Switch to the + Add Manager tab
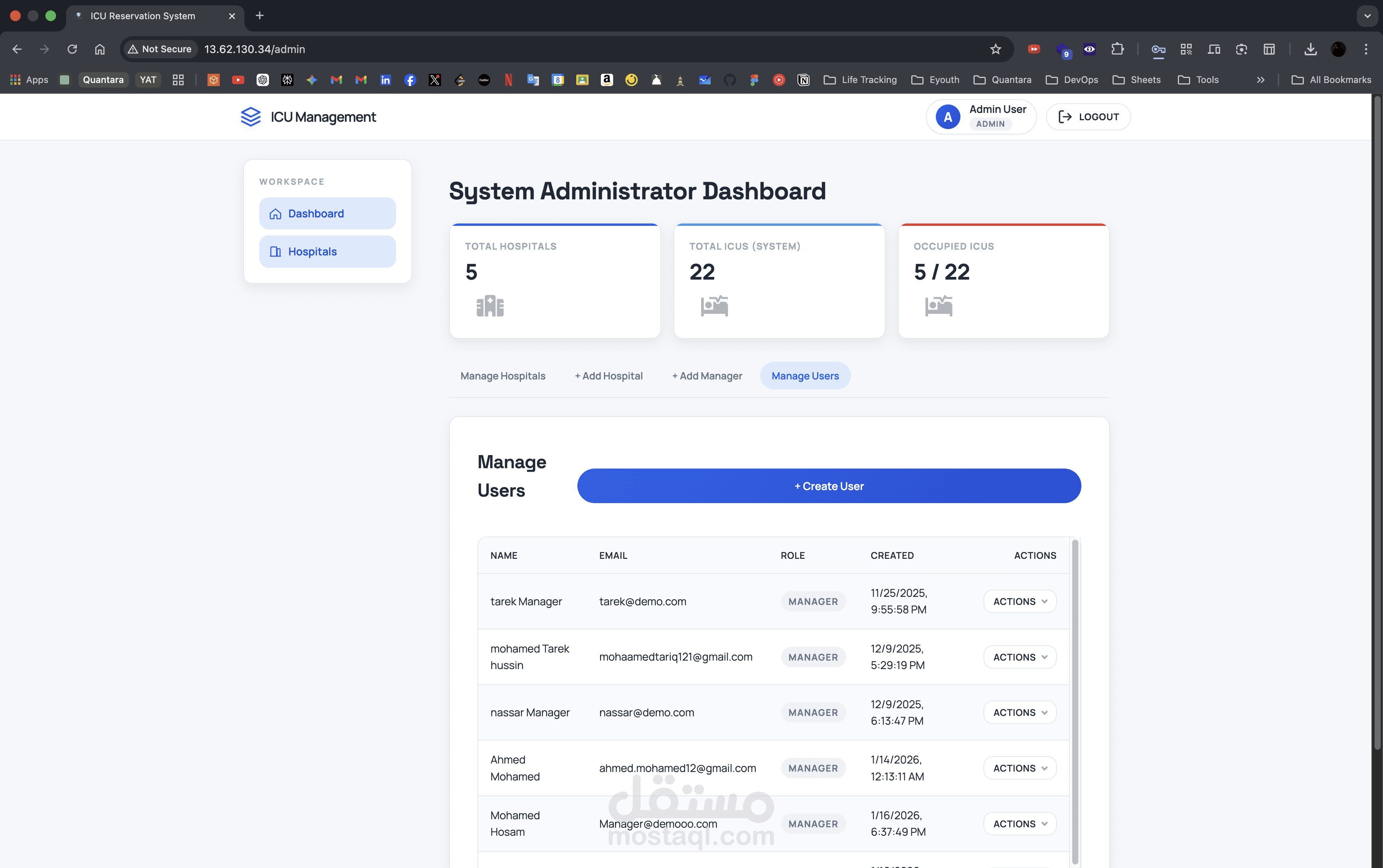 [707, 376]
